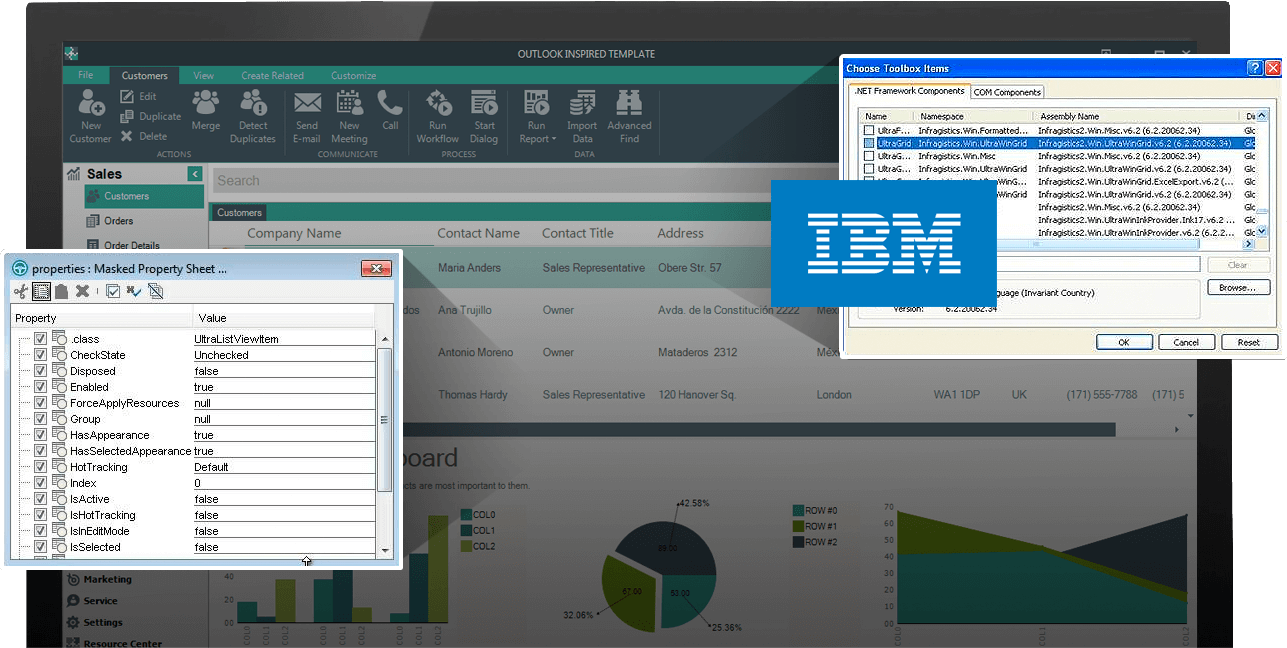Click the Call phone icon

[390, 102]
